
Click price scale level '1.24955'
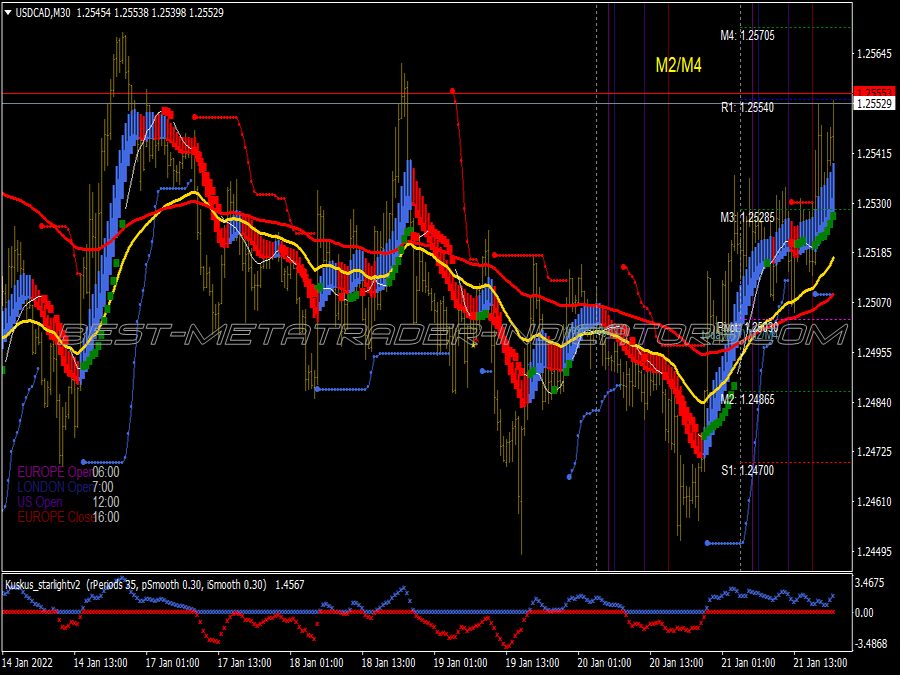[x=875, y=352]
